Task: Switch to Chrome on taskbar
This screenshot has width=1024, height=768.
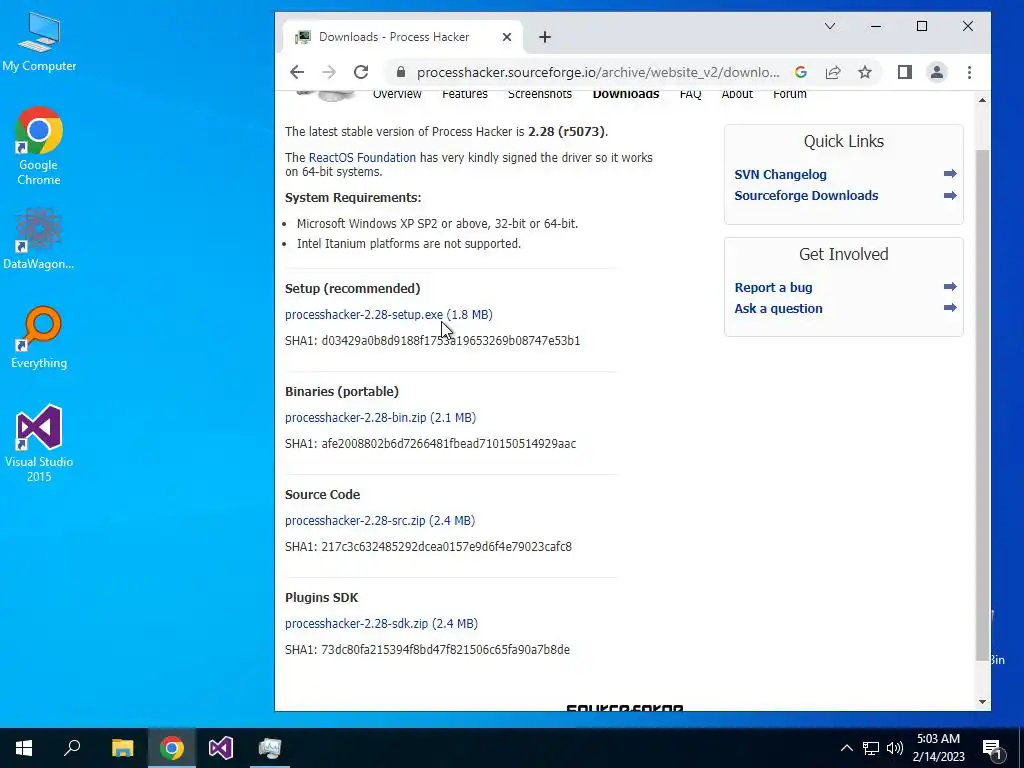Action: [172, 748]
